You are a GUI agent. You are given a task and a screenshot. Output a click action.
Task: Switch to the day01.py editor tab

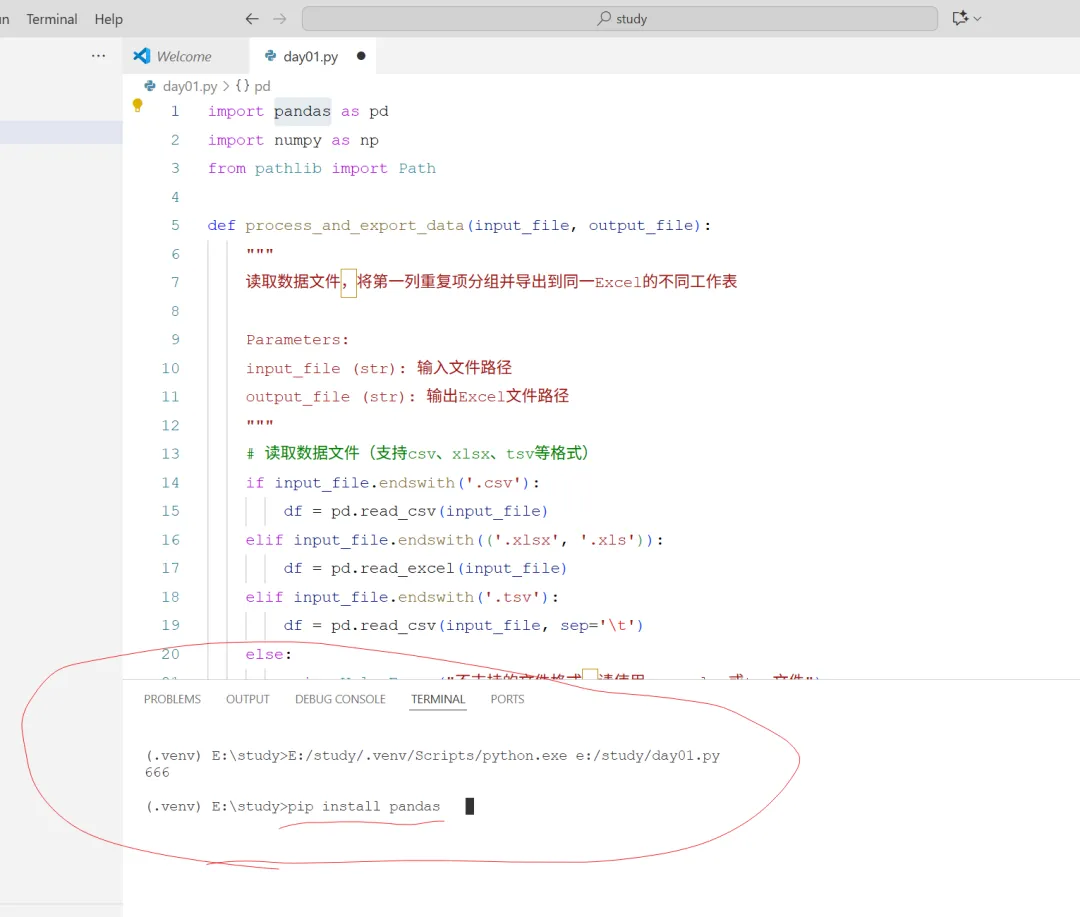point(311,56)
